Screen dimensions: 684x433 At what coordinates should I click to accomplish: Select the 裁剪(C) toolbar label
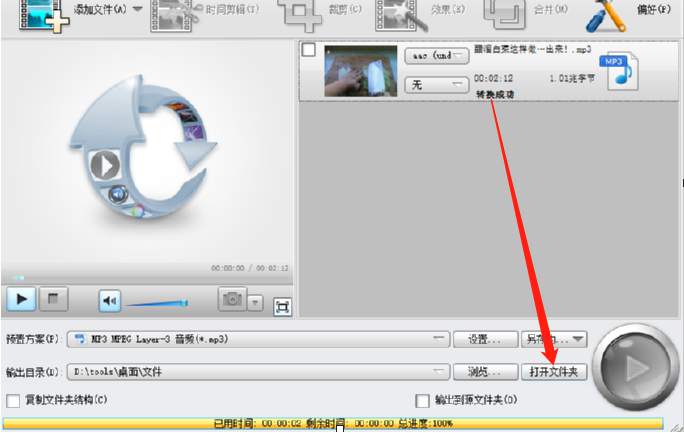345,9
